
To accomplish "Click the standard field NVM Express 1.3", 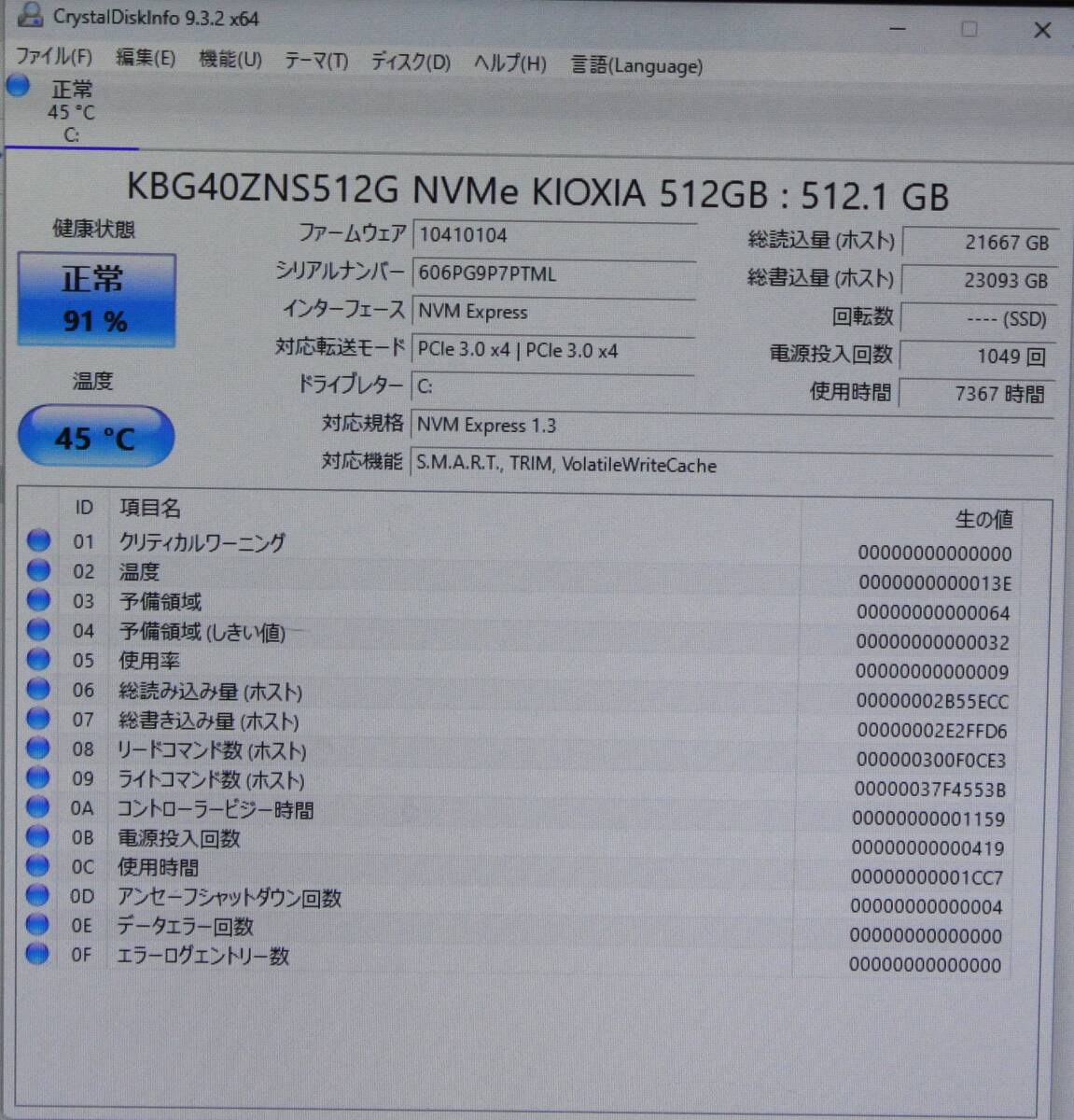I will coord(732,427).
